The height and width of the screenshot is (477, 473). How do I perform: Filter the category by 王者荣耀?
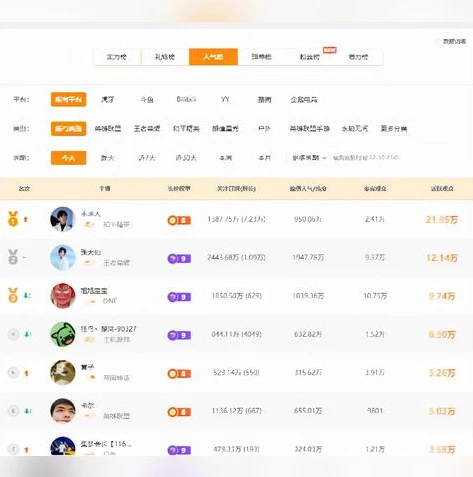click(147, 129)
